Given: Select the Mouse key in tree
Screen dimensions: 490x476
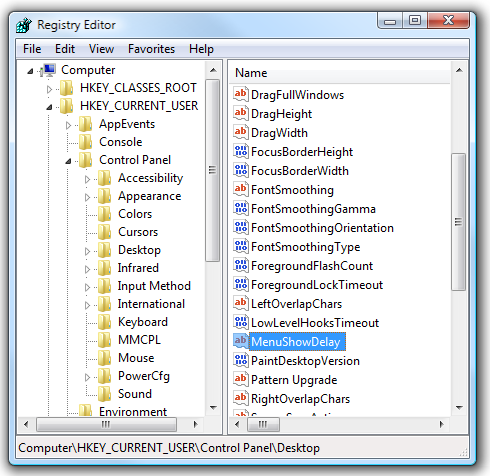Looking at the screenshot, I should click(136, 358).
